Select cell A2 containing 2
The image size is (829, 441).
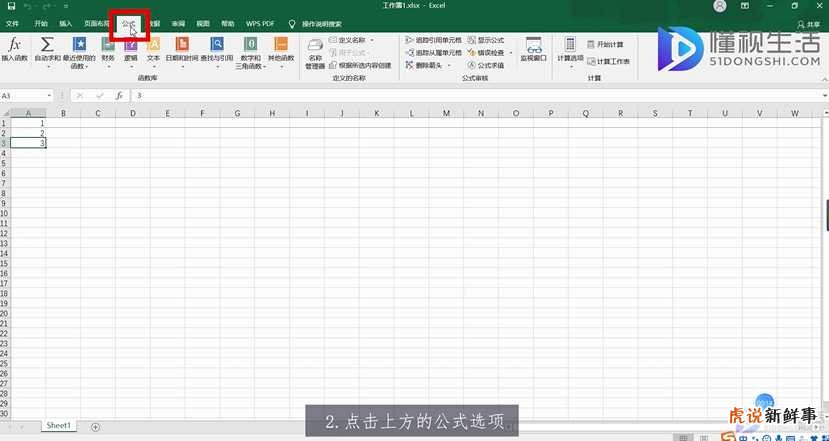28,133
